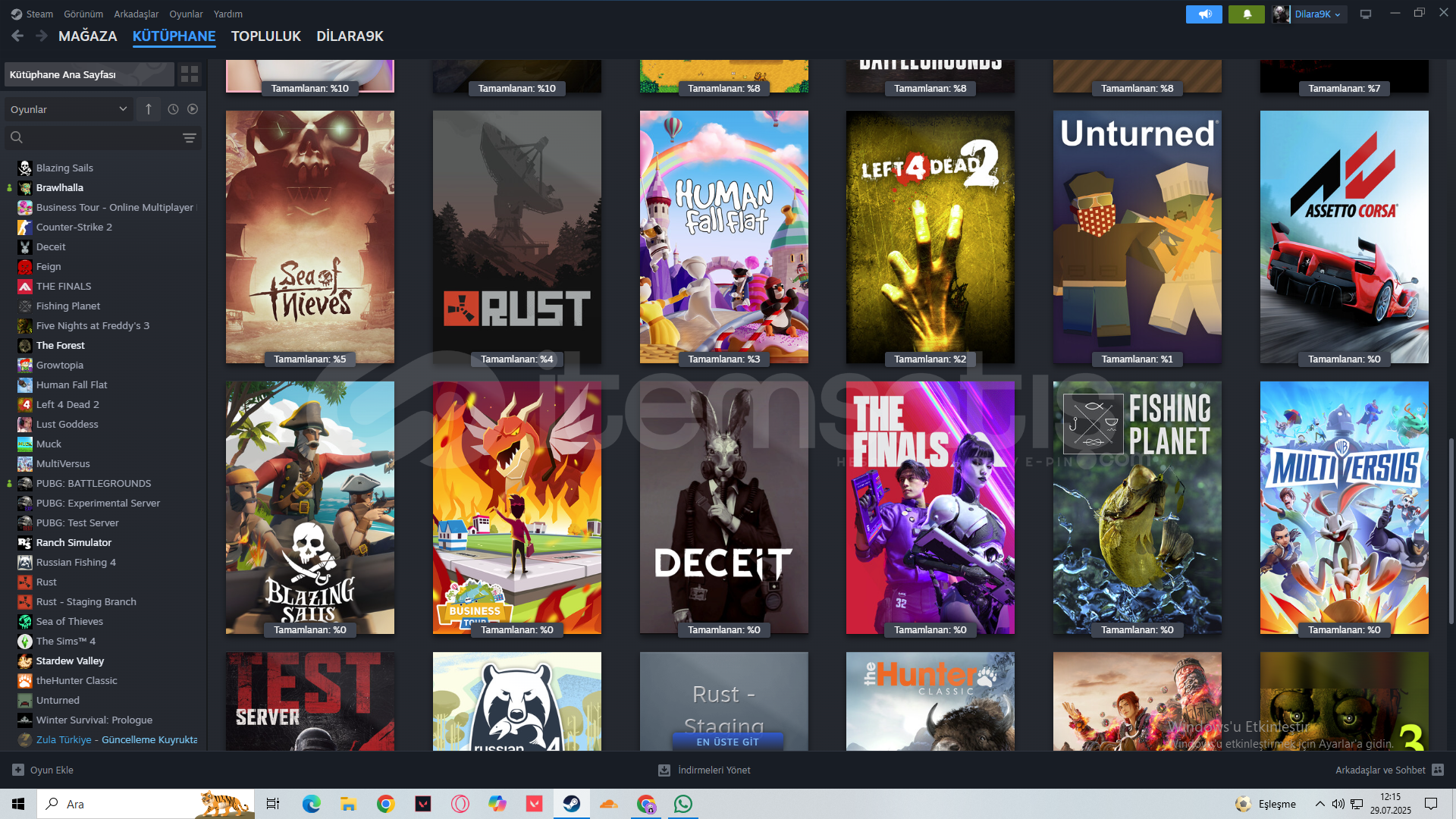This screenshot has height=819, width=1456.
Task: Open the collections grid view icon
Action: pos(190,74)
